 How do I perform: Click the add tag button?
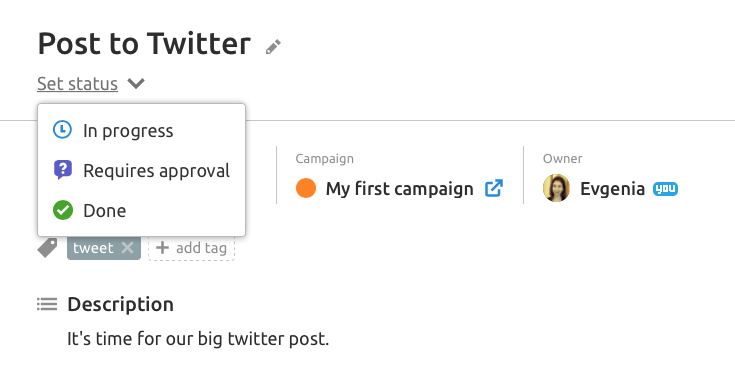tap(191, 248)
